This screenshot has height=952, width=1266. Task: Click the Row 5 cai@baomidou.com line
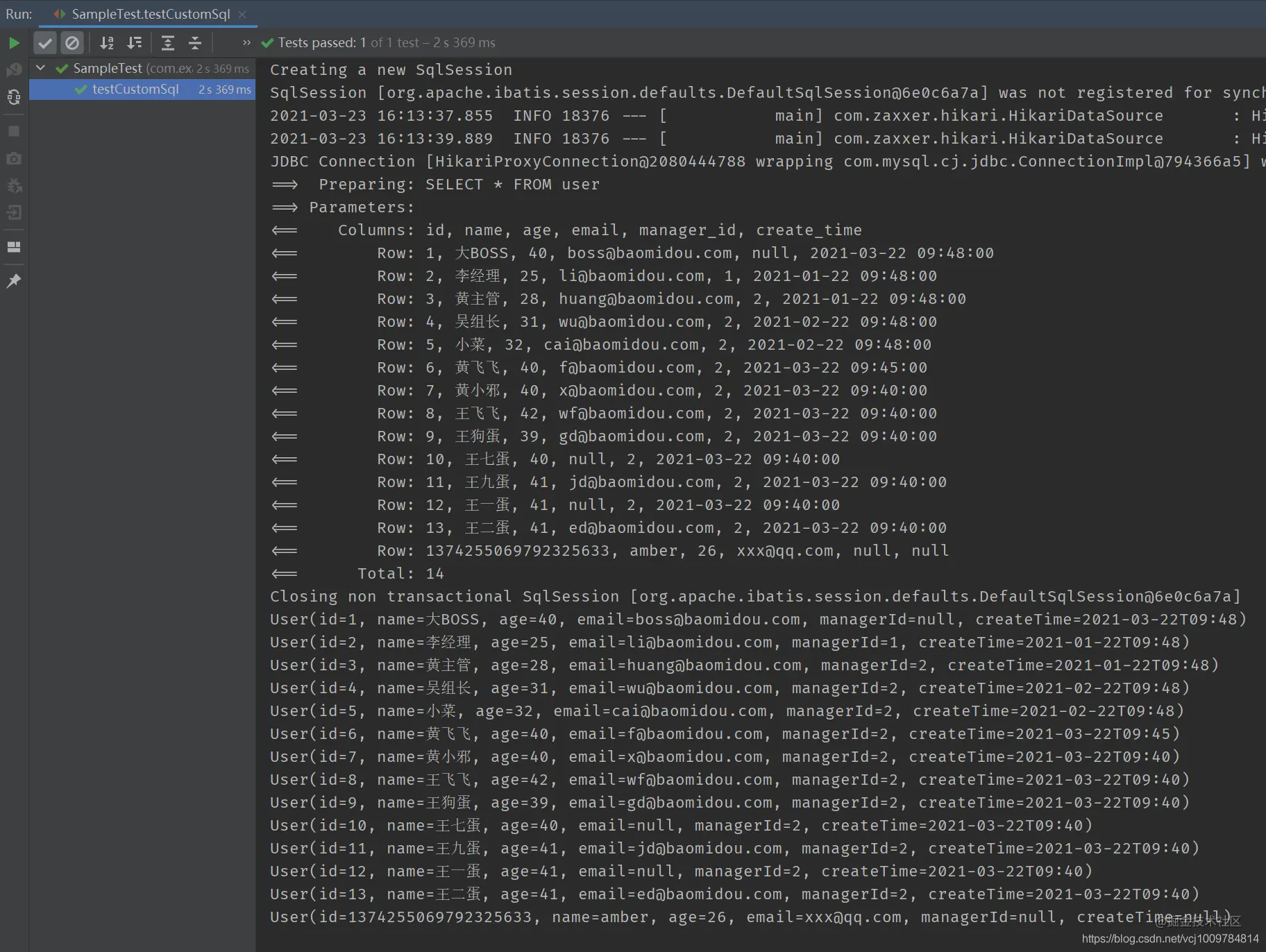pos(600,345)
